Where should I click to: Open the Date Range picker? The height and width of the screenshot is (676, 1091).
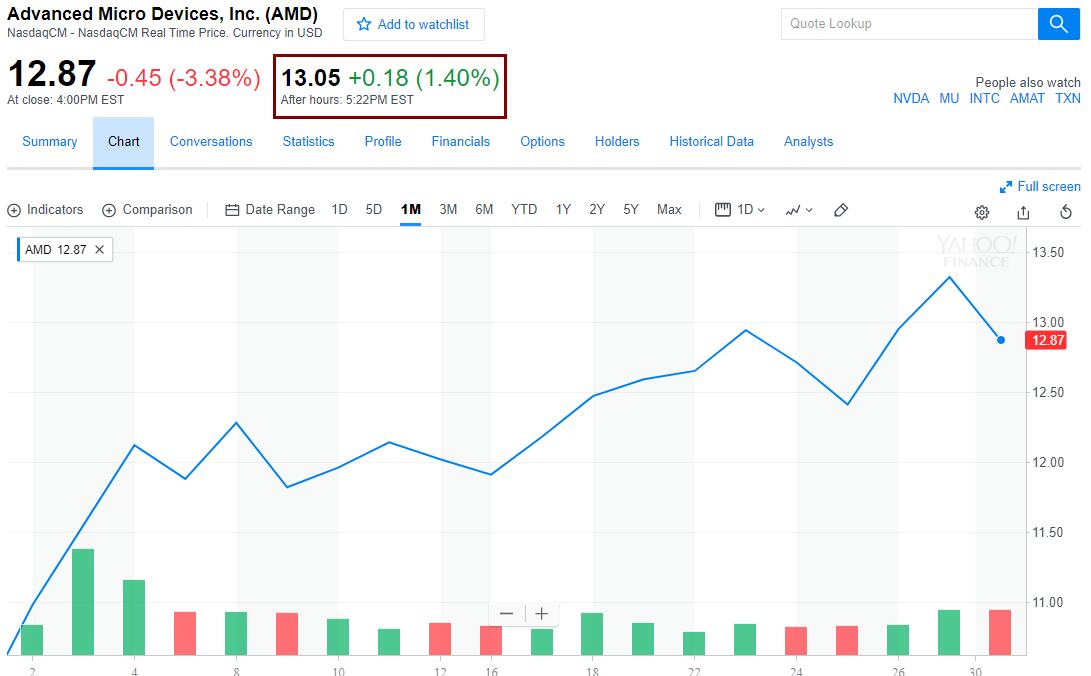click(270, 210)
